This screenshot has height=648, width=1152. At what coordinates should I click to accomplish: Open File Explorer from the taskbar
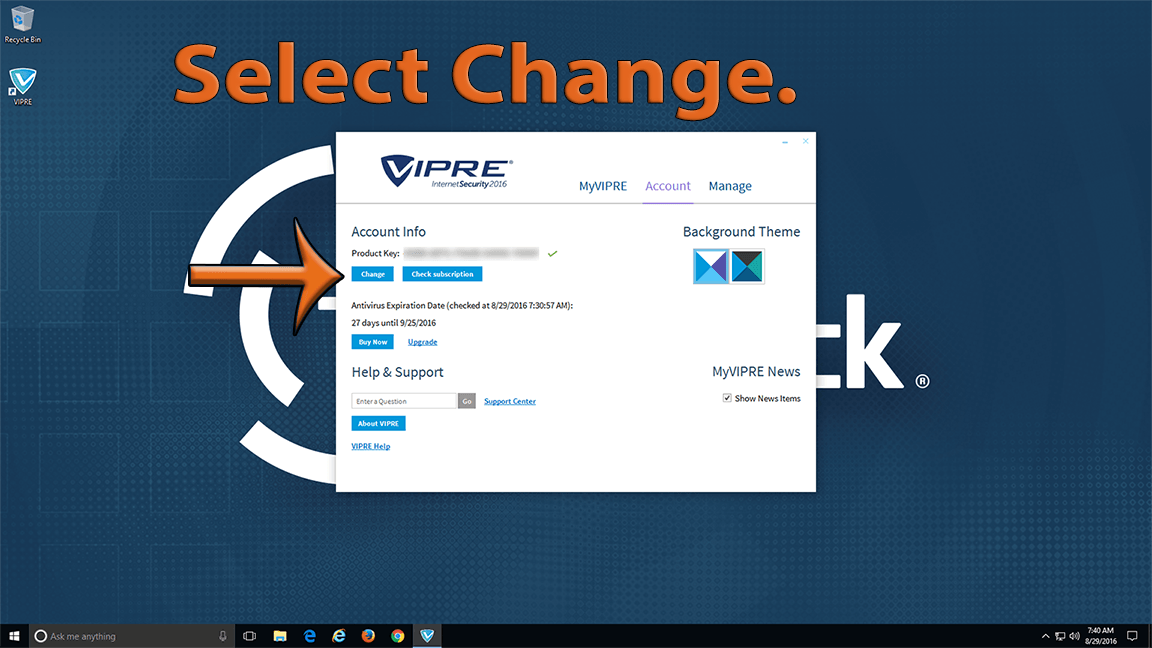280,636
